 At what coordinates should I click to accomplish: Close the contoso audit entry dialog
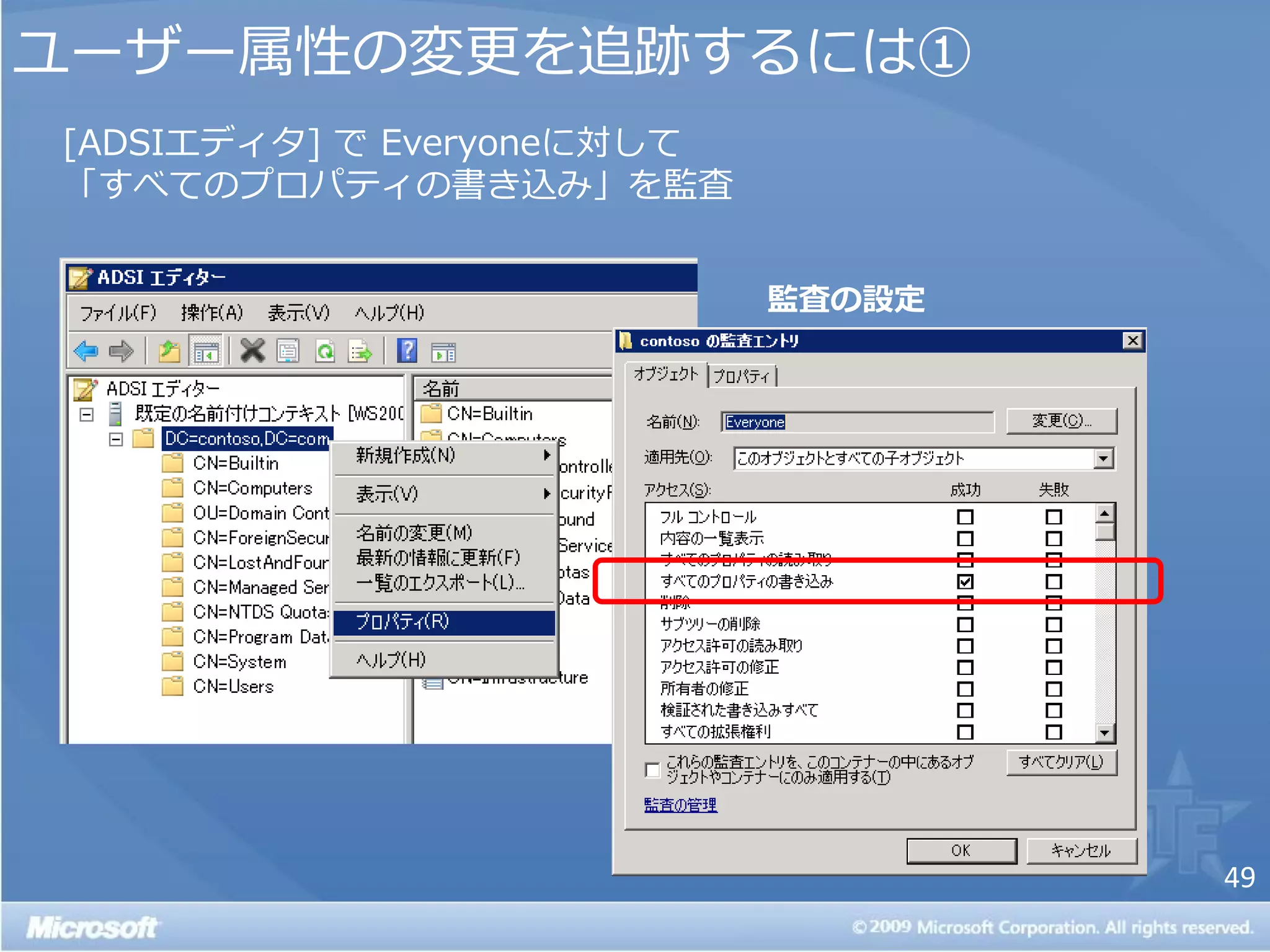pyautogui.click(x=1132, y=341)
